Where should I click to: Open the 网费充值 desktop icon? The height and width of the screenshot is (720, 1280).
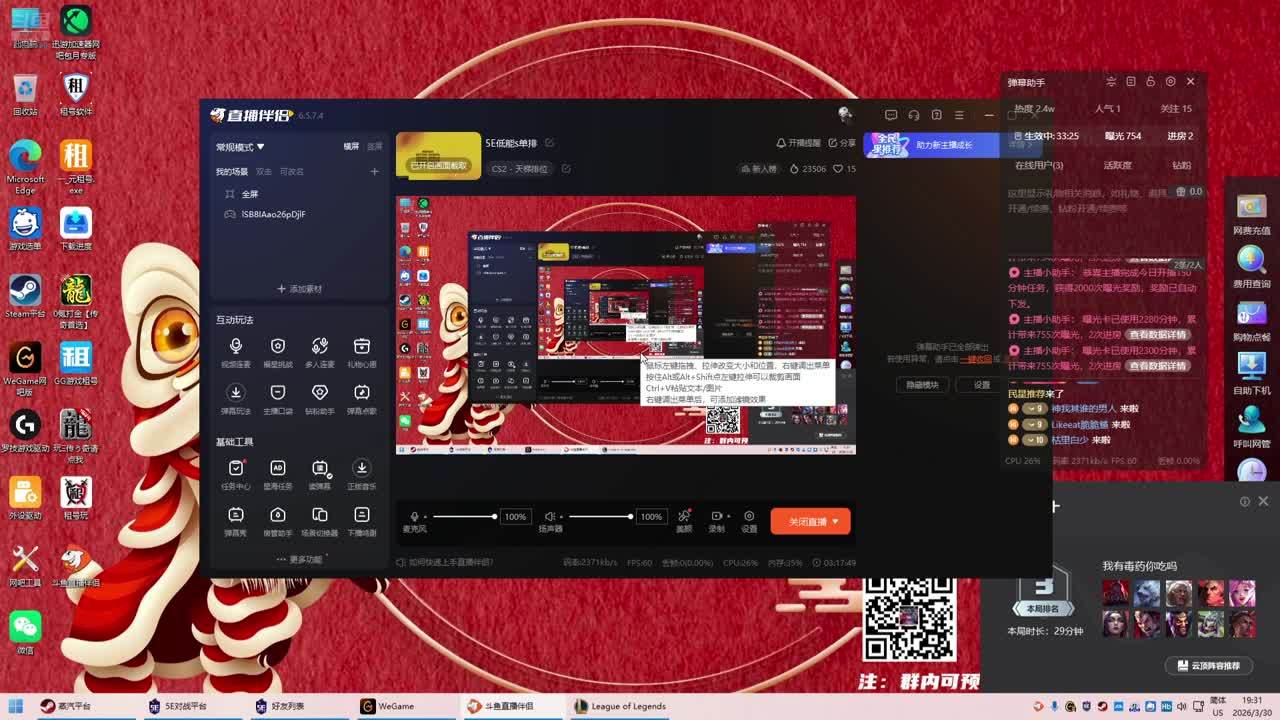1251,215
